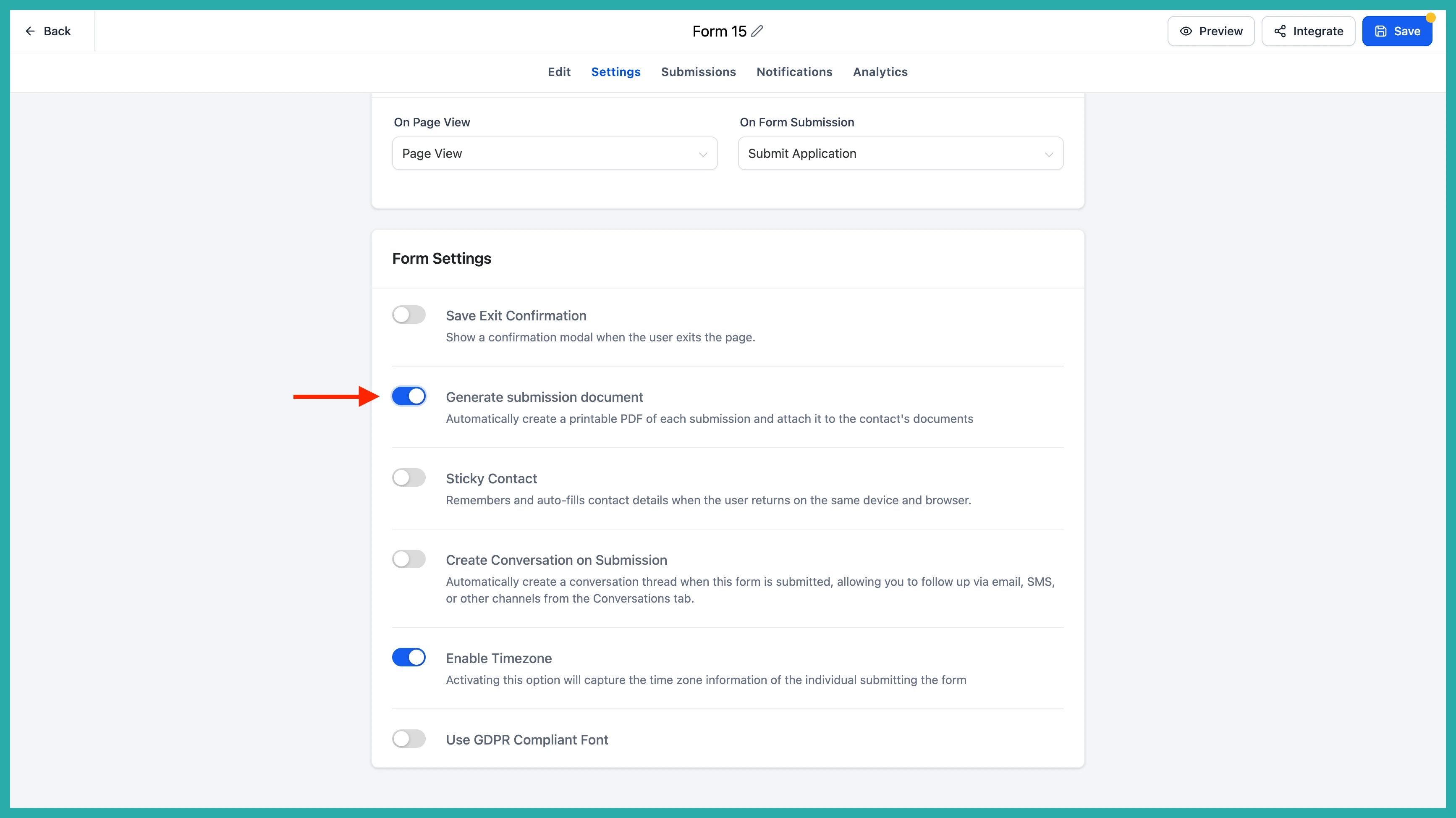
Task: Click the On Page View label
Action: (x=432, y=122)
